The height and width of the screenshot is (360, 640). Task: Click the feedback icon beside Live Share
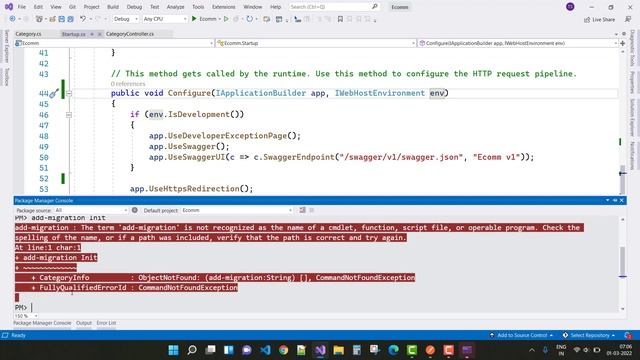click(x=628, y=19)
